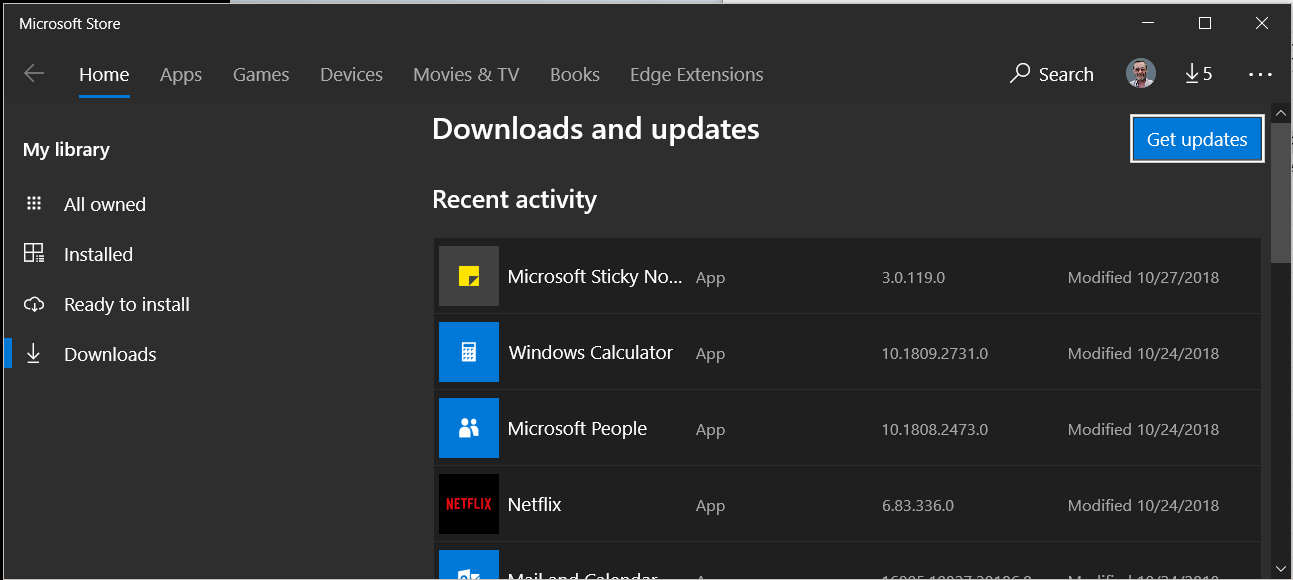Select Ready to install in My library
Image resolution: width=1293 pixels, height=580 pixels.
click(127, 304)
